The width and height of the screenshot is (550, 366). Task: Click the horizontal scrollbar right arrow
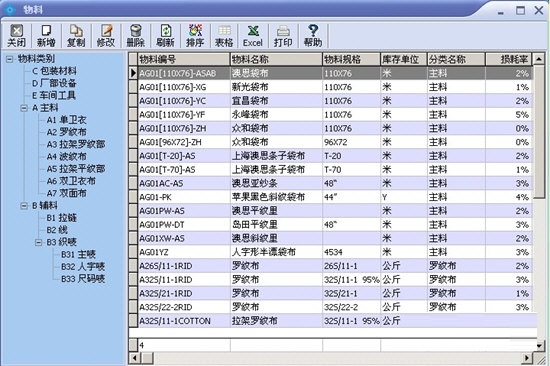pos(526,358)
